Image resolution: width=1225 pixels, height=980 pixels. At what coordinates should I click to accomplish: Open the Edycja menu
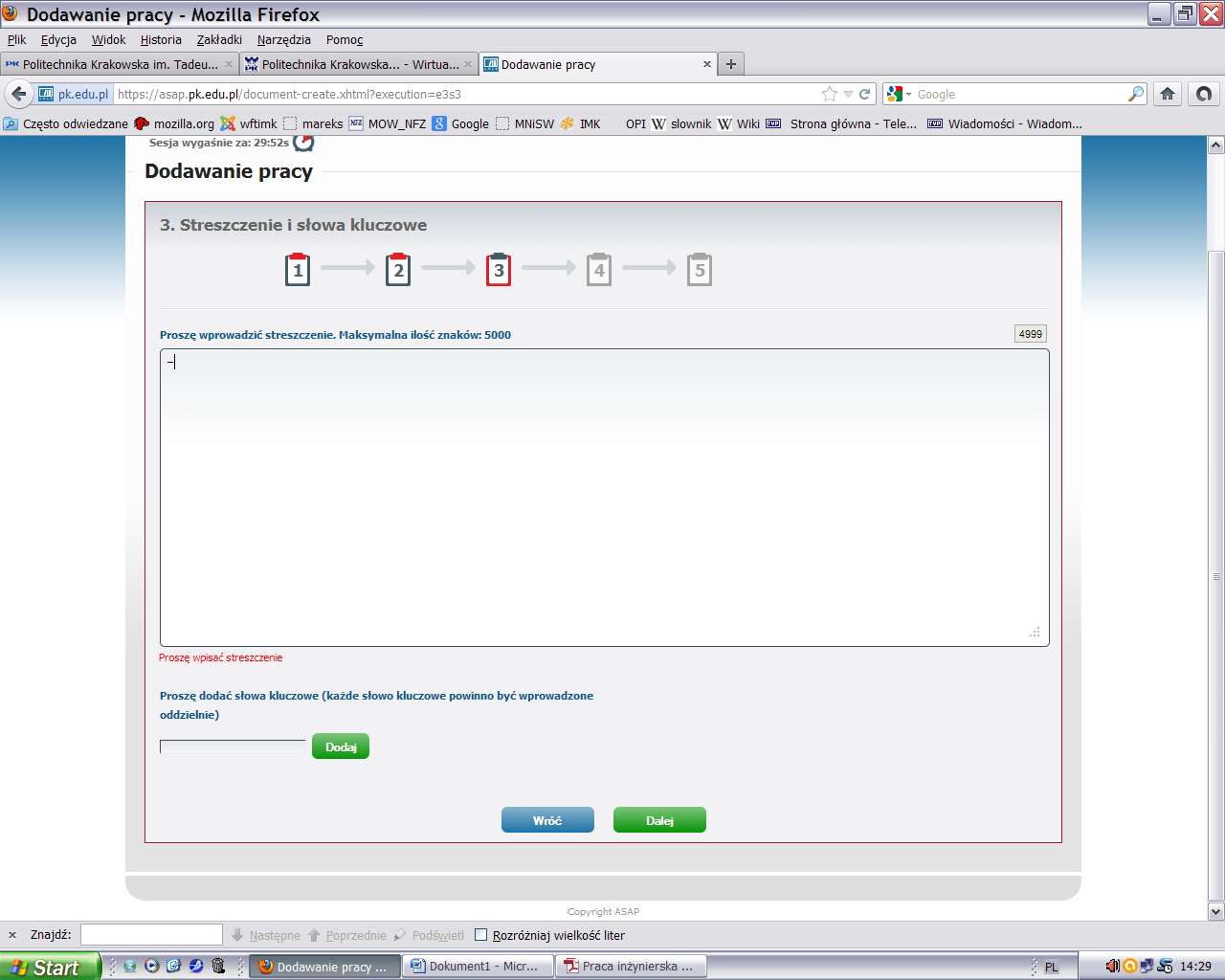coord(58,39)
